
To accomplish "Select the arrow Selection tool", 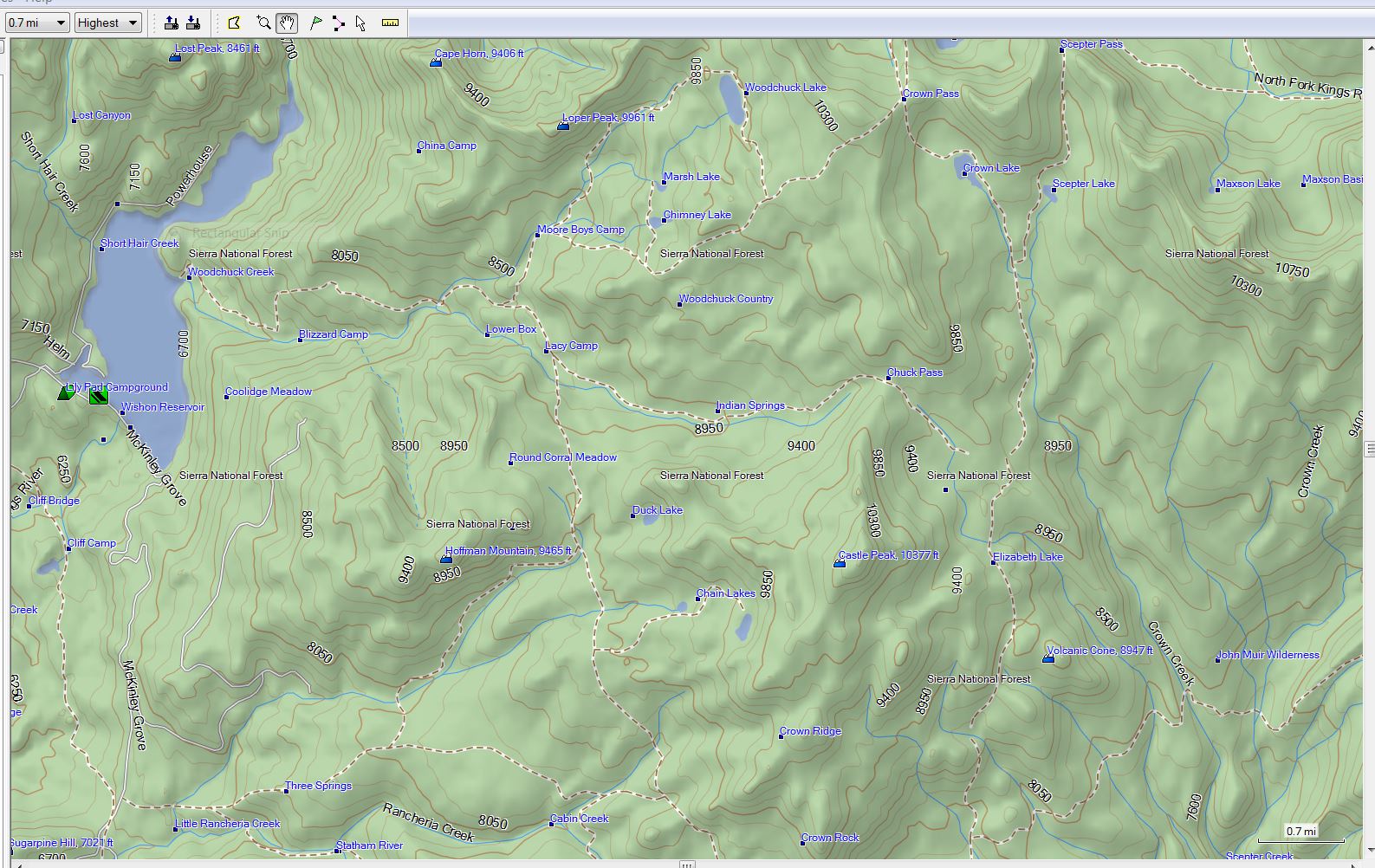I will click(x=360, y=23).
